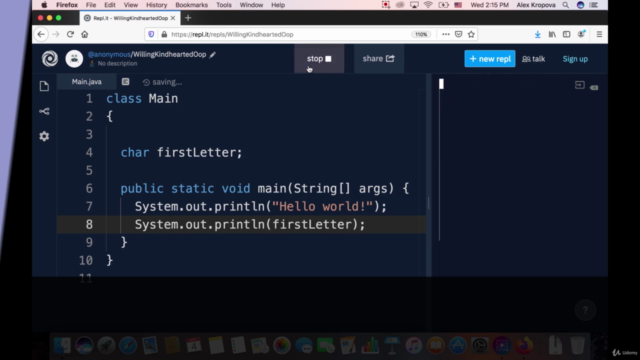Click the Sign up link
This screenshot has width=640, height=360.
pos(575,59)
